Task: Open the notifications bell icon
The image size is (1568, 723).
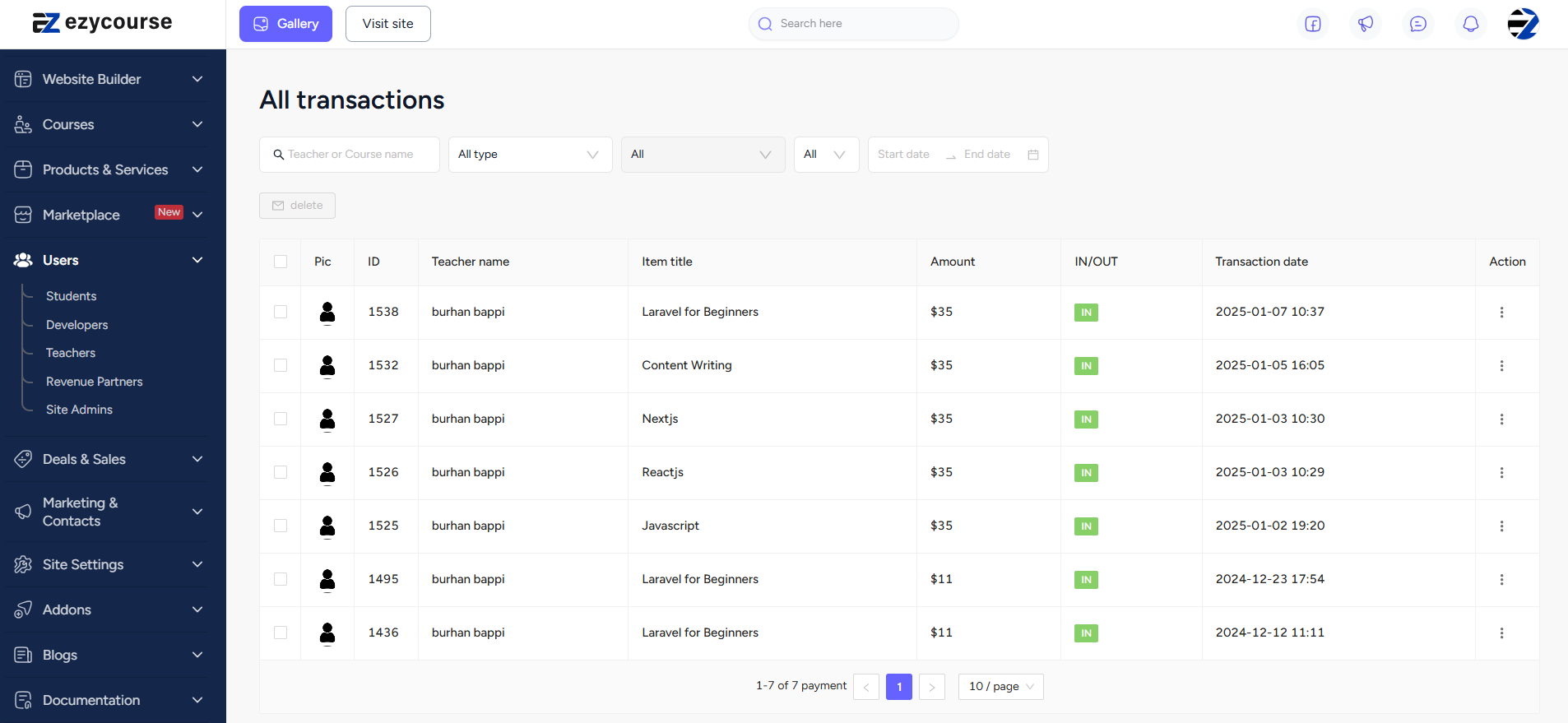Action: (1471, 24)
